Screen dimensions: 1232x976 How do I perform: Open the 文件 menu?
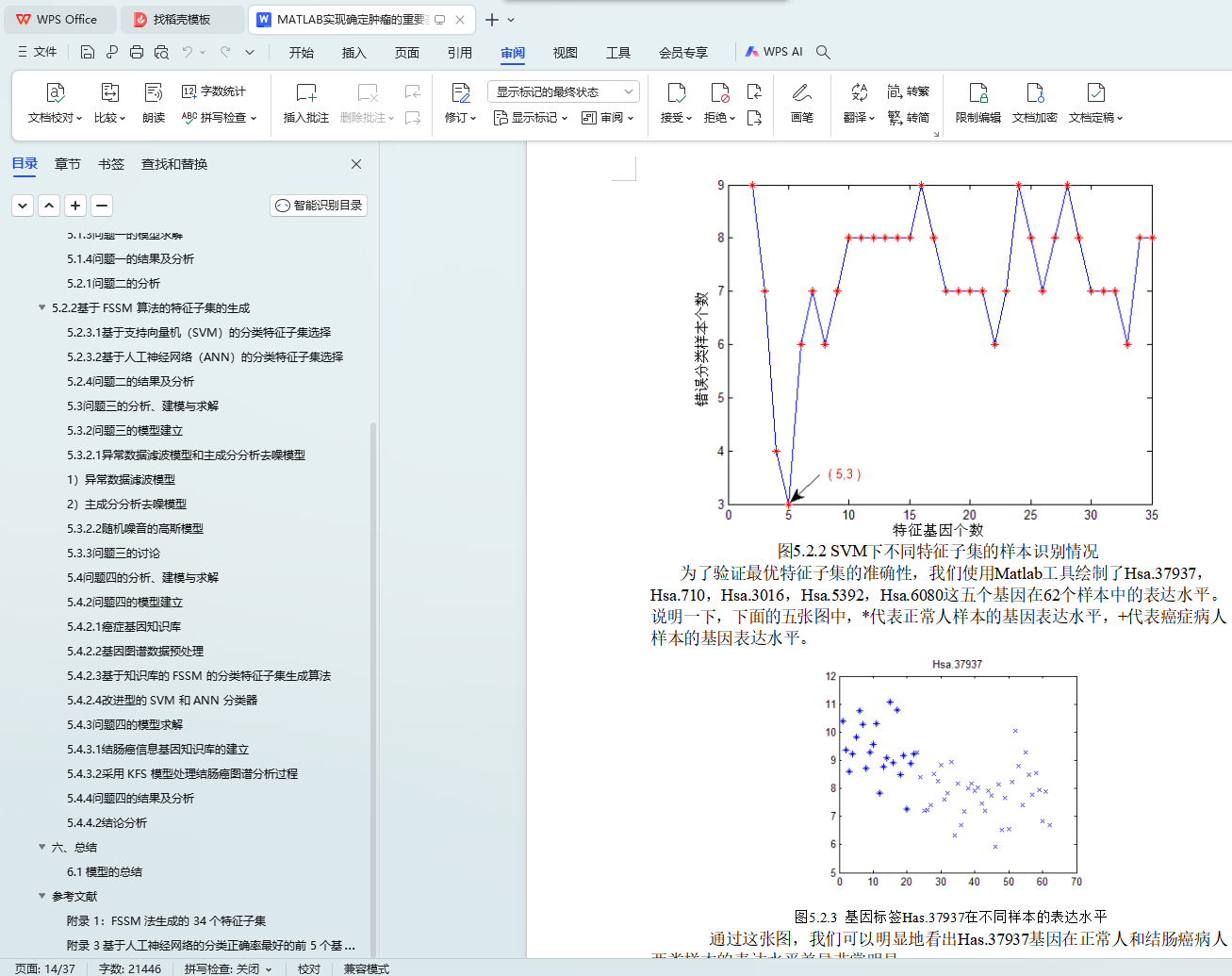37,53
